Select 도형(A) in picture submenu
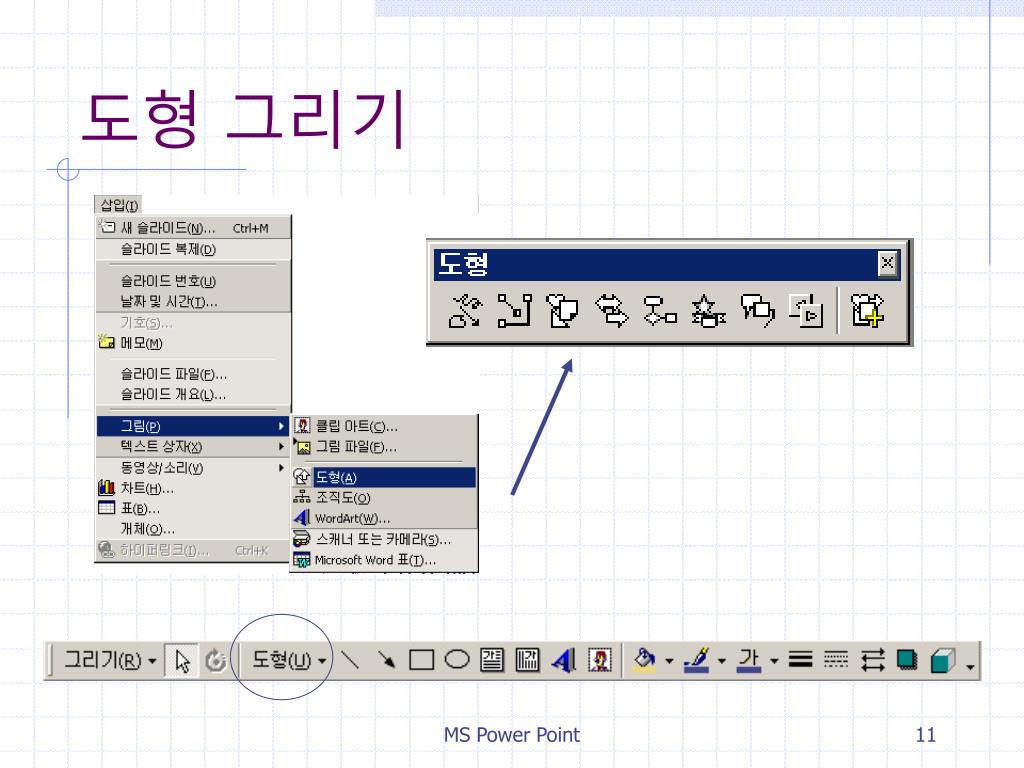The width and height of the screenshot is (1024, 768). pyautogui.click(x=384, y=477)
